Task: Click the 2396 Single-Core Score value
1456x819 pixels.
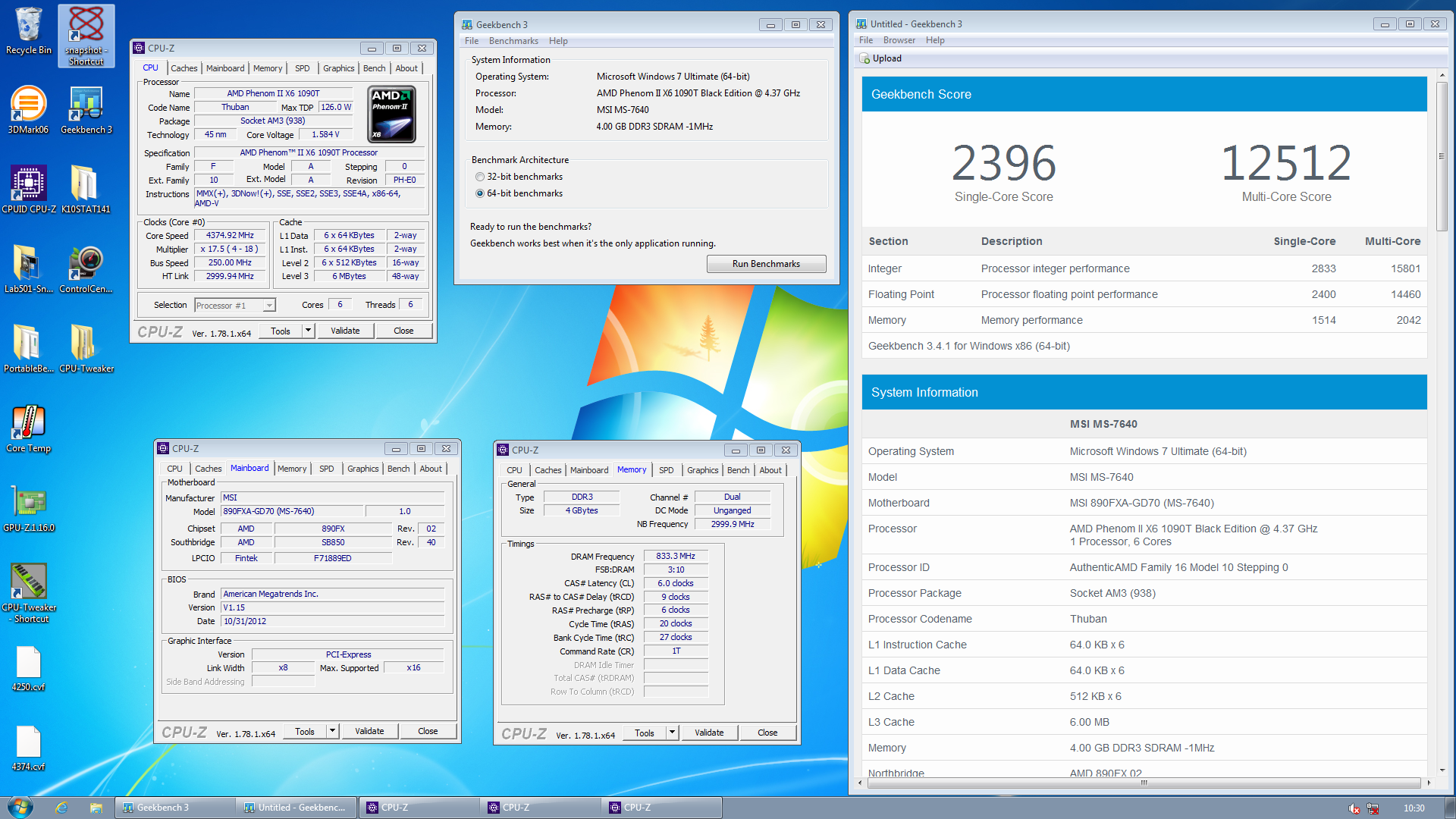Action: click(1003, 162)
